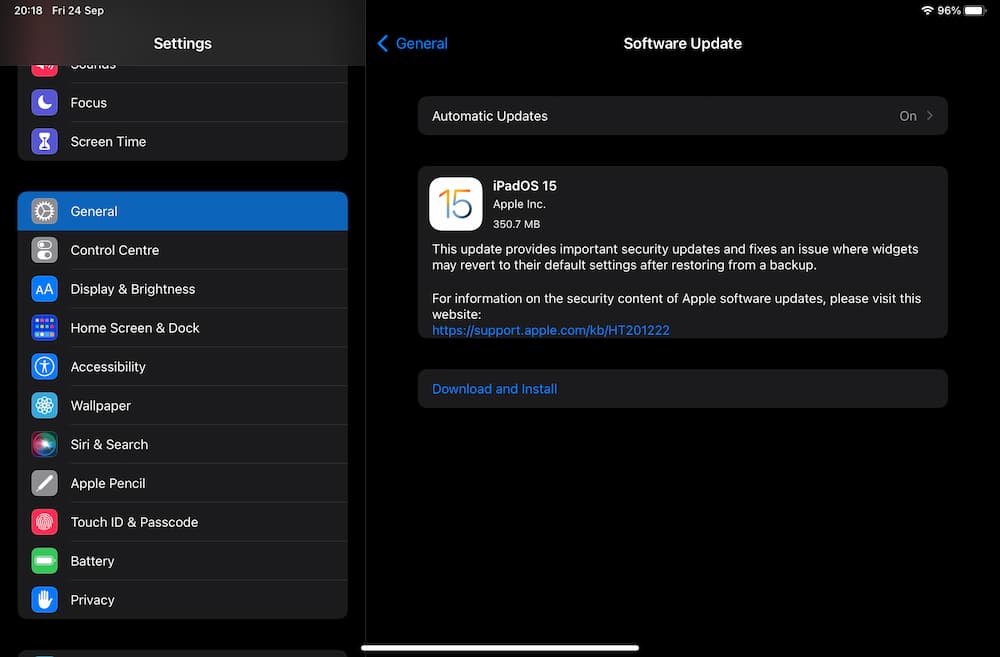Tap the Accessibility figure icon
The width and height of the screenshot is (1000, 657).
click(45, 367)
